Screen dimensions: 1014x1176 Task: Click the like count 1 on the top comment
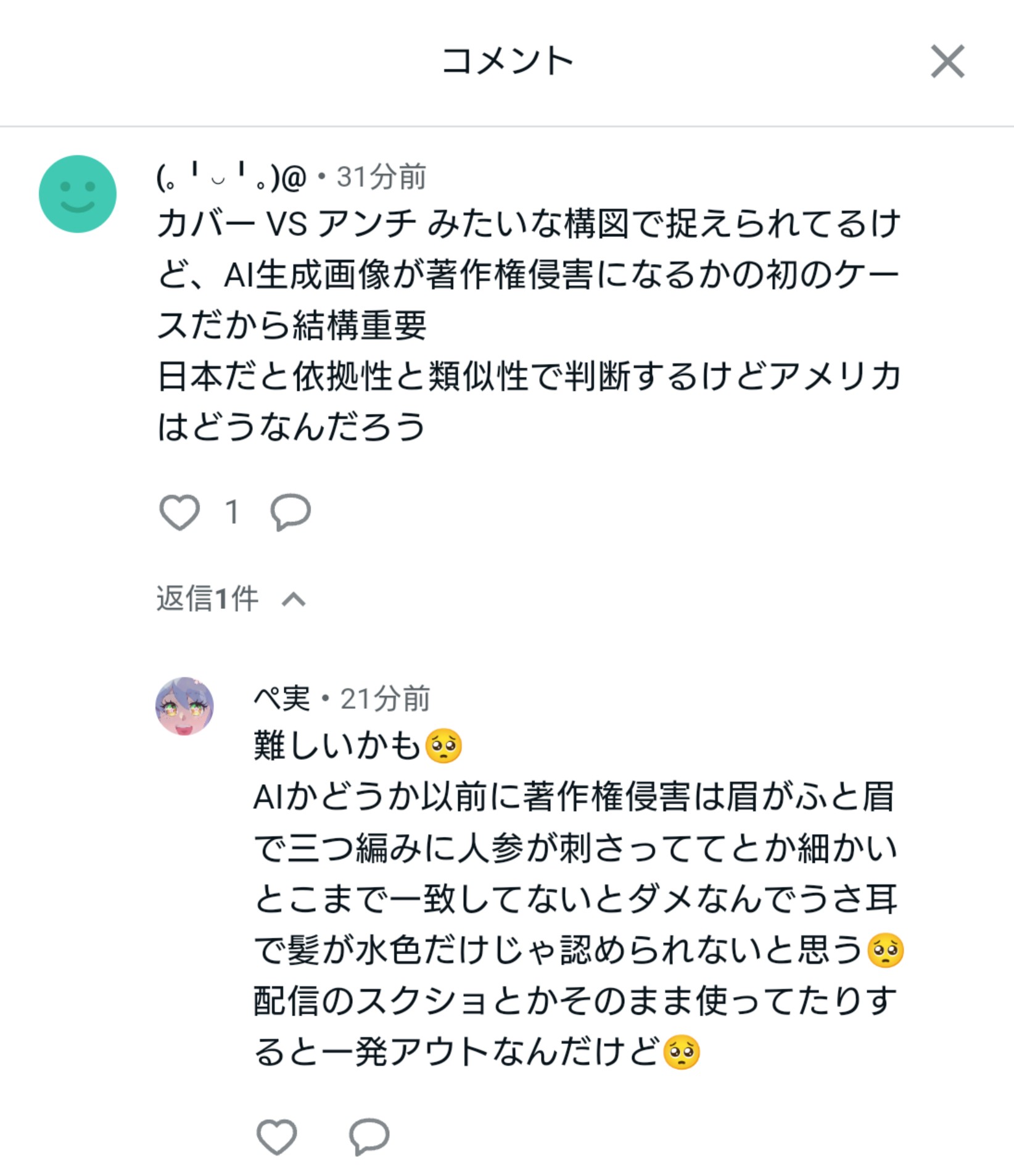pos(232,512)
